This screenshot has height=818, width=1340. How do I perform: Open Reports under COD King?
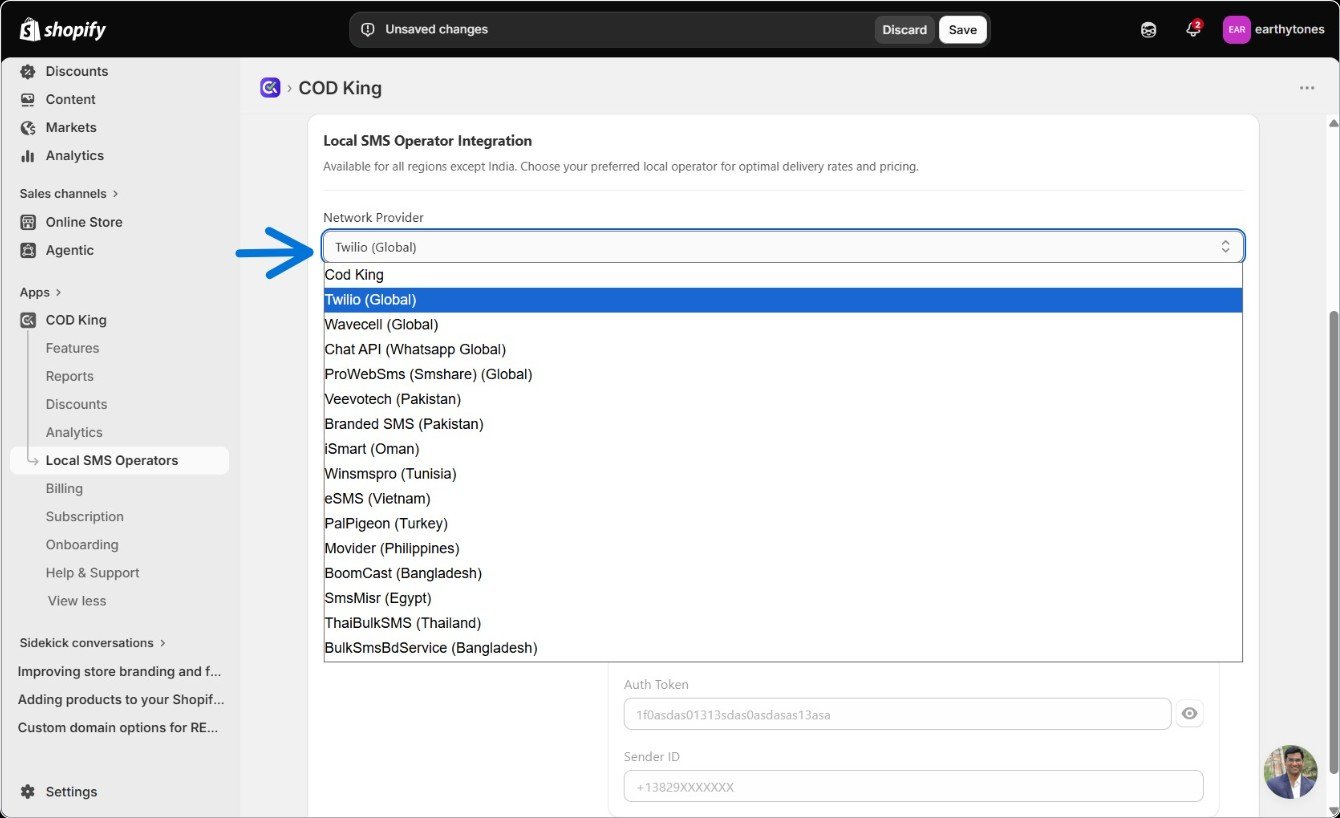pos(69,376)
